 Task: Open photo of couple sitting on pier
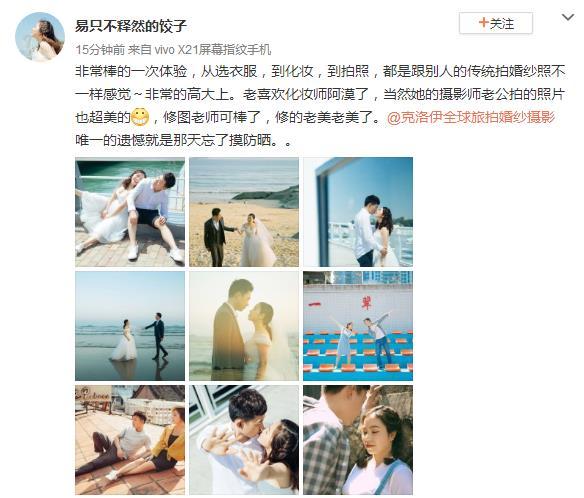pos(130,212)
